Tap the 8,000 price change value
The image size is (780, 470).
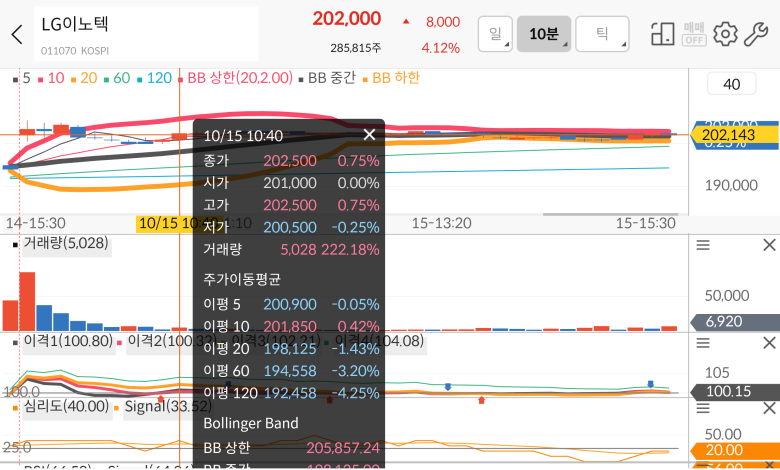tap(443, 22)
